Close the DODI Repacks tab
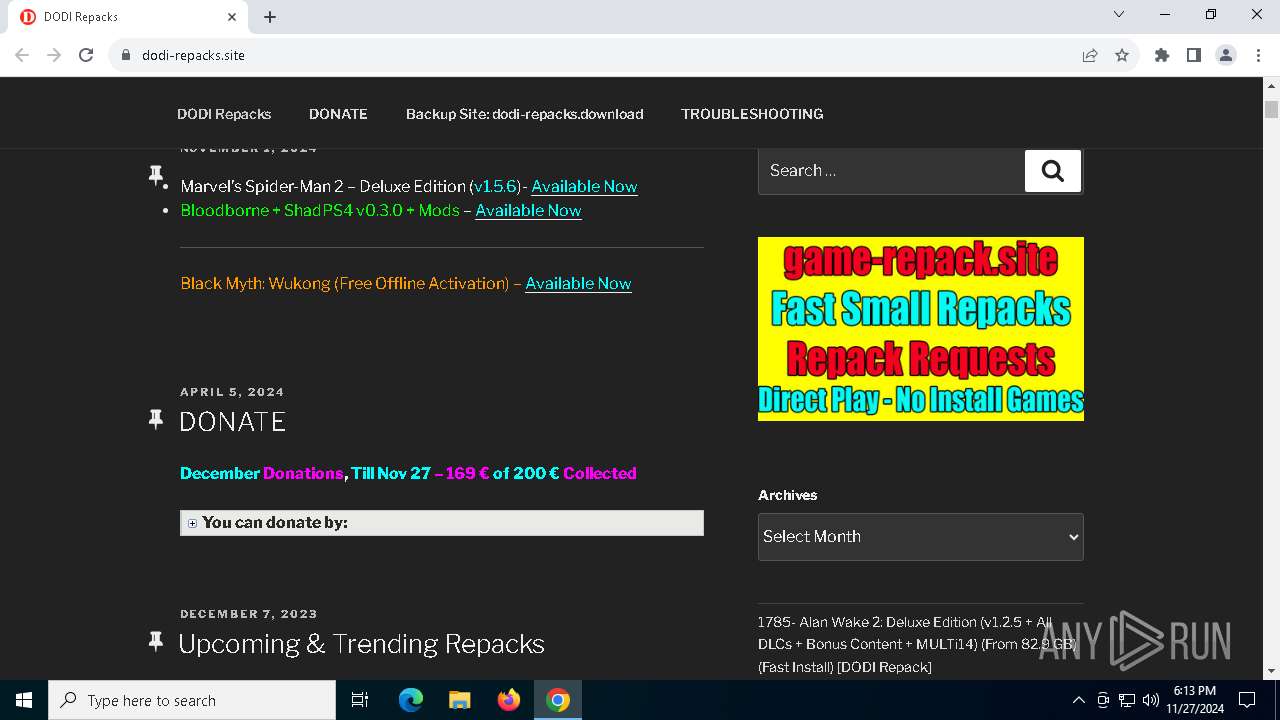This screenshot has width=1280, height=720. (232, 17)
